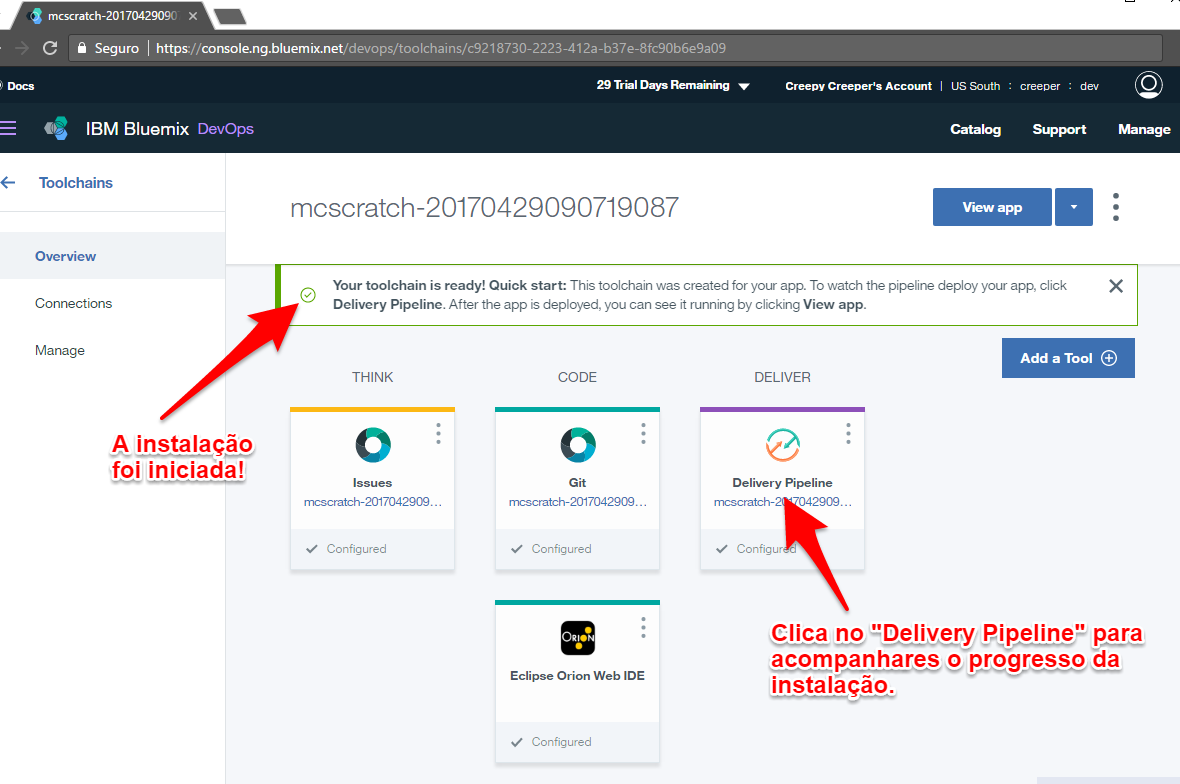Open the Delivery Pipeline card options menu
This screenshot has height=784, width=1180.
(848, 433)
